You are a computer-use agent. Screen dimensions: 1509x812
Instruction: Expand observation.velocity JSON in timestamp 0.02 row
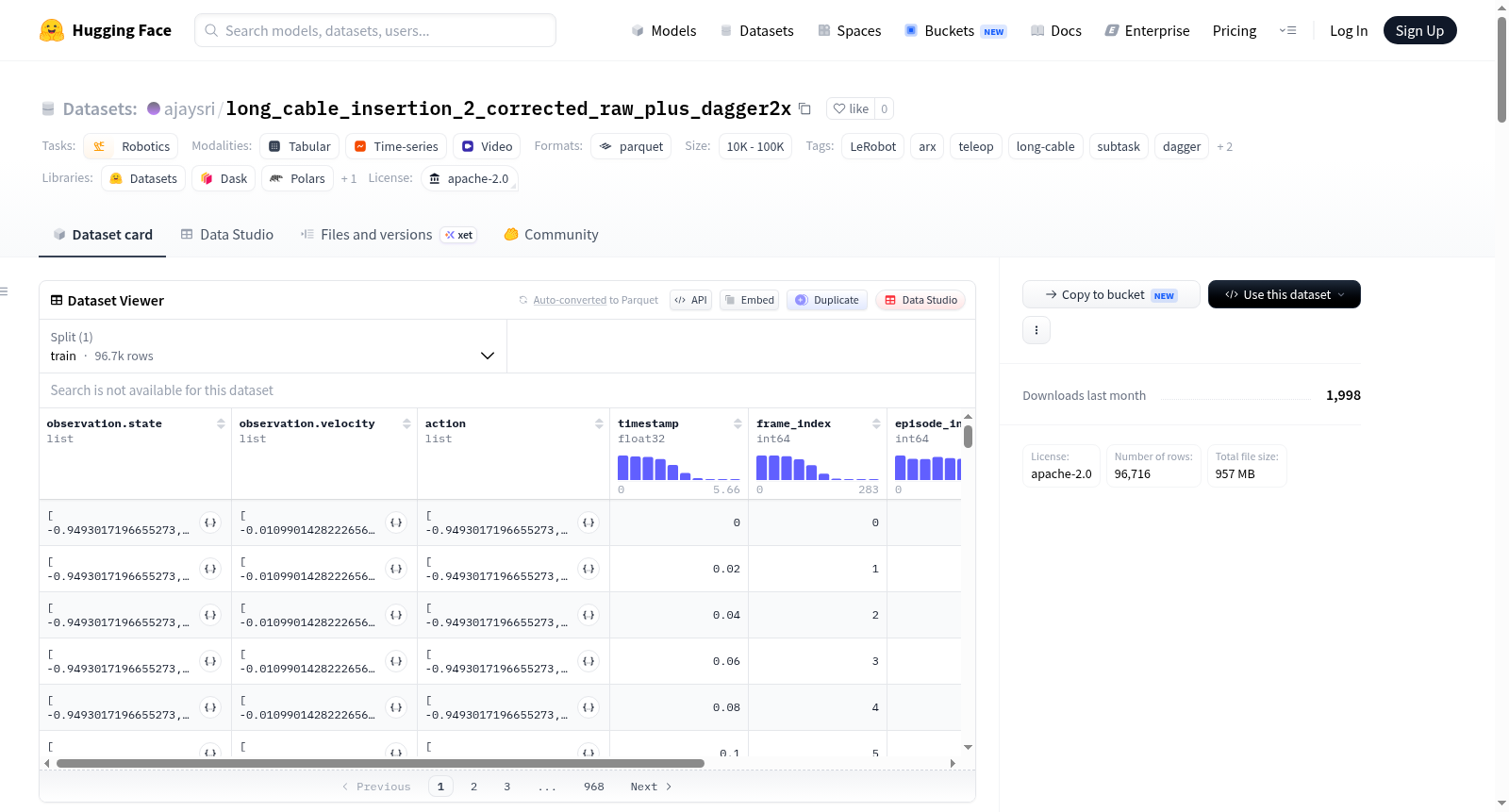tap(396, 569)
